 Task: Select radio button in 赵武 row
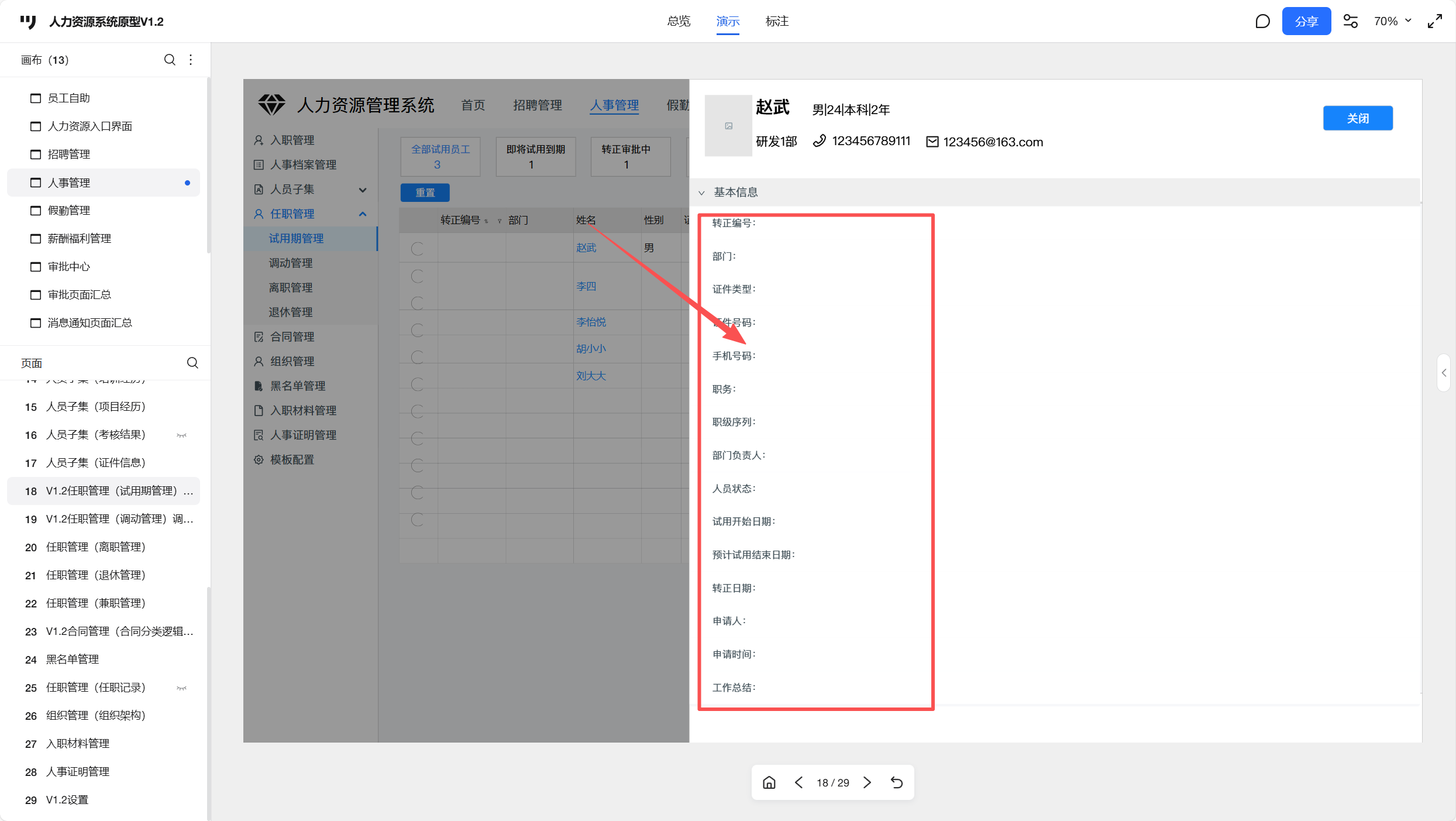[417, 249]
